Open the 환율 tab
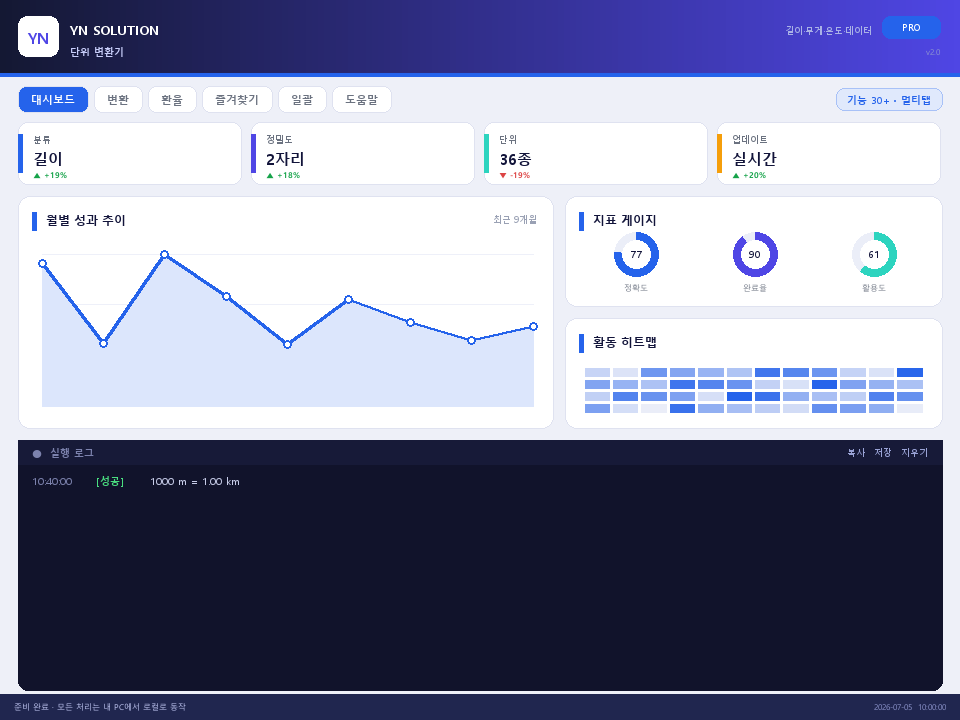This screenshot has width=960, height=720. pyautogui.click(x=172, y=100)
